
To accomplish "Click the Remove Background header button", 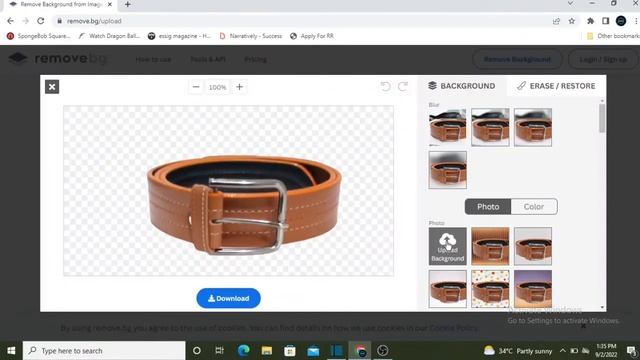I will (517, 60).
